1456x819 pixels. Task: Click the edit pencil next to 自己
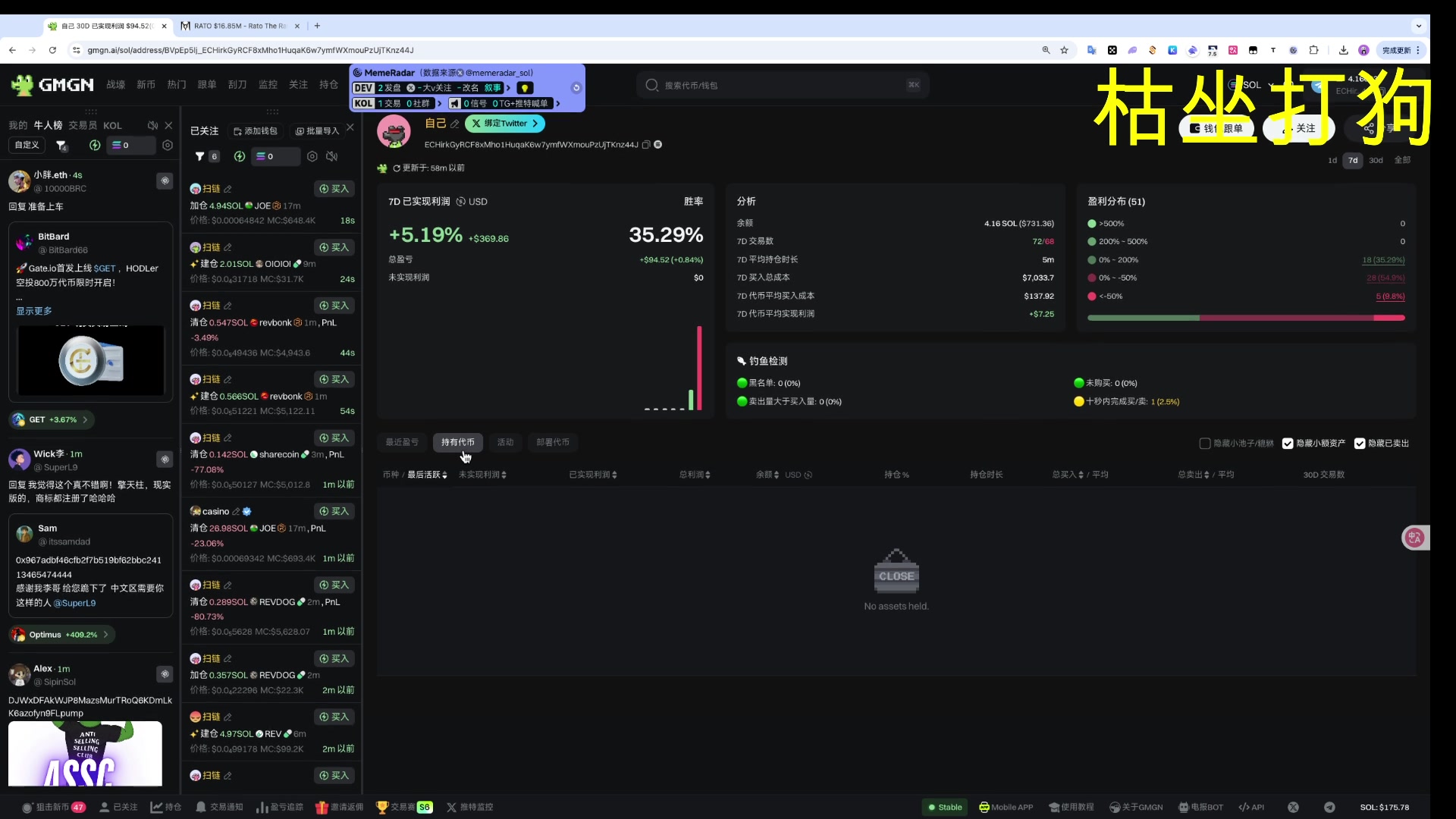(455, 124)
